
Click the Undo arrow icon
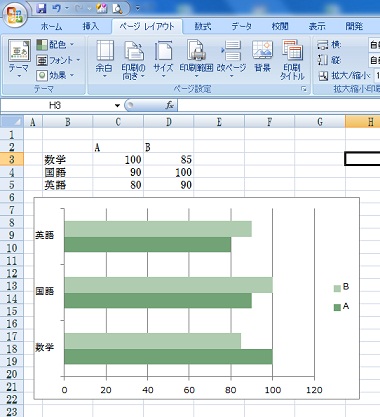(x=57, y=8)
